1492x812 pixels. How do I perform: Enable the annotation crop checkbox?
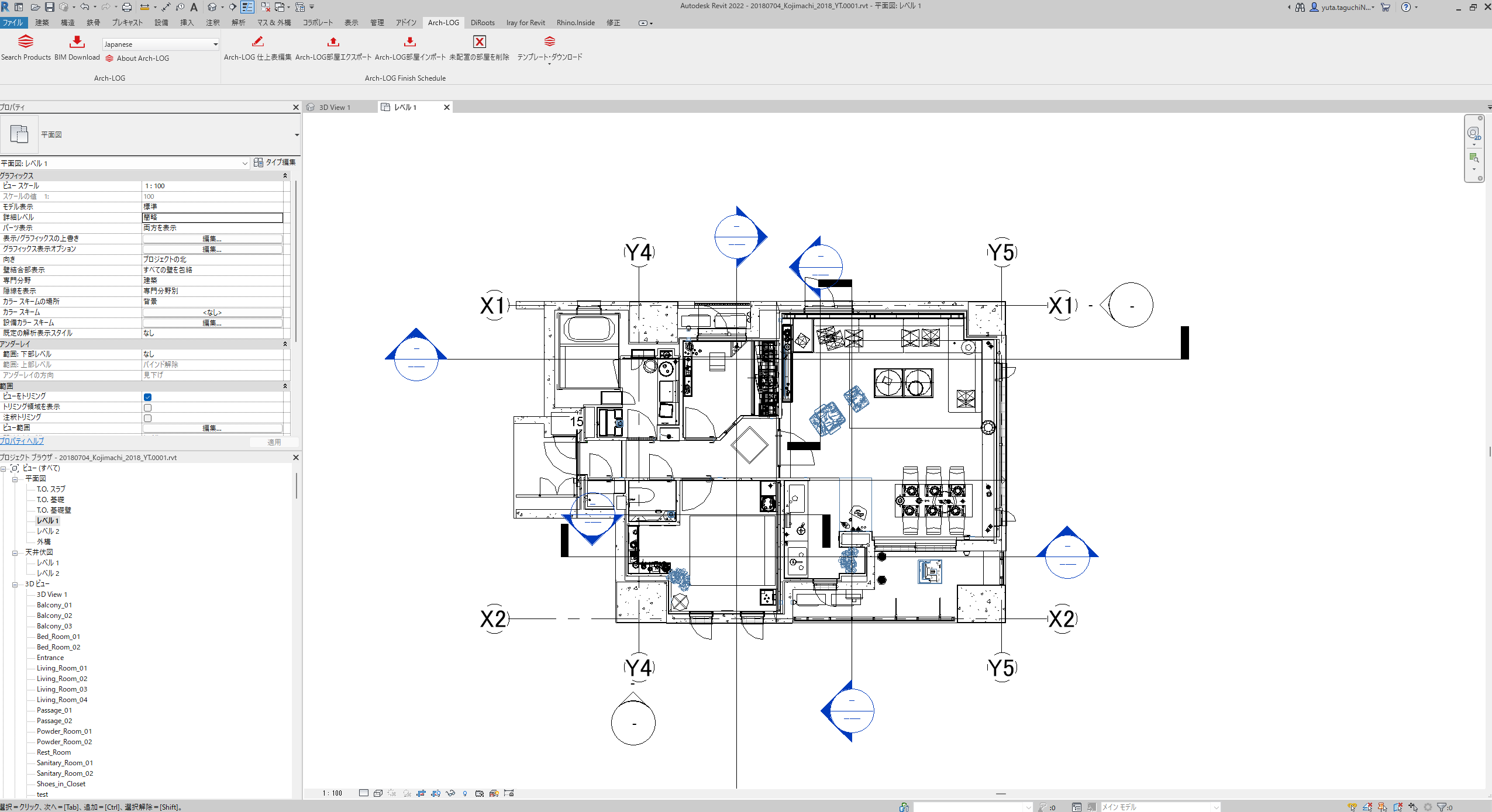(x=147, y=418)
